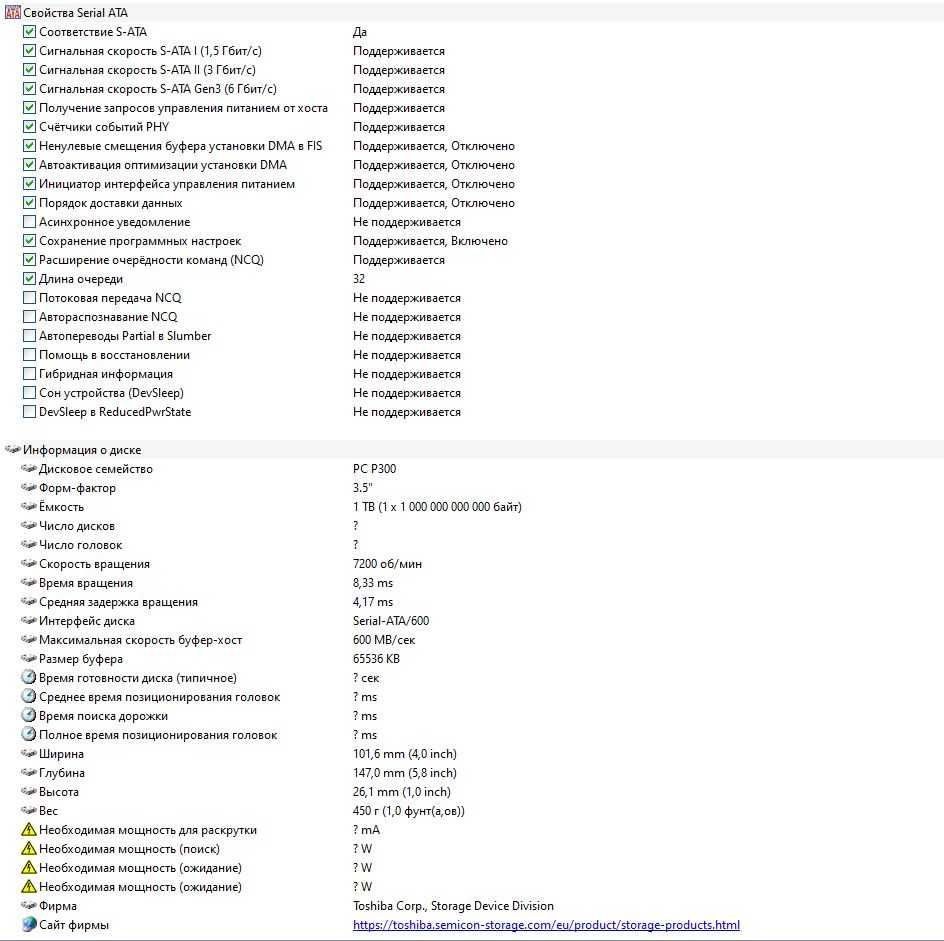
Task: Select the value Поддерживается, Включено
Action: coord(430,241)
